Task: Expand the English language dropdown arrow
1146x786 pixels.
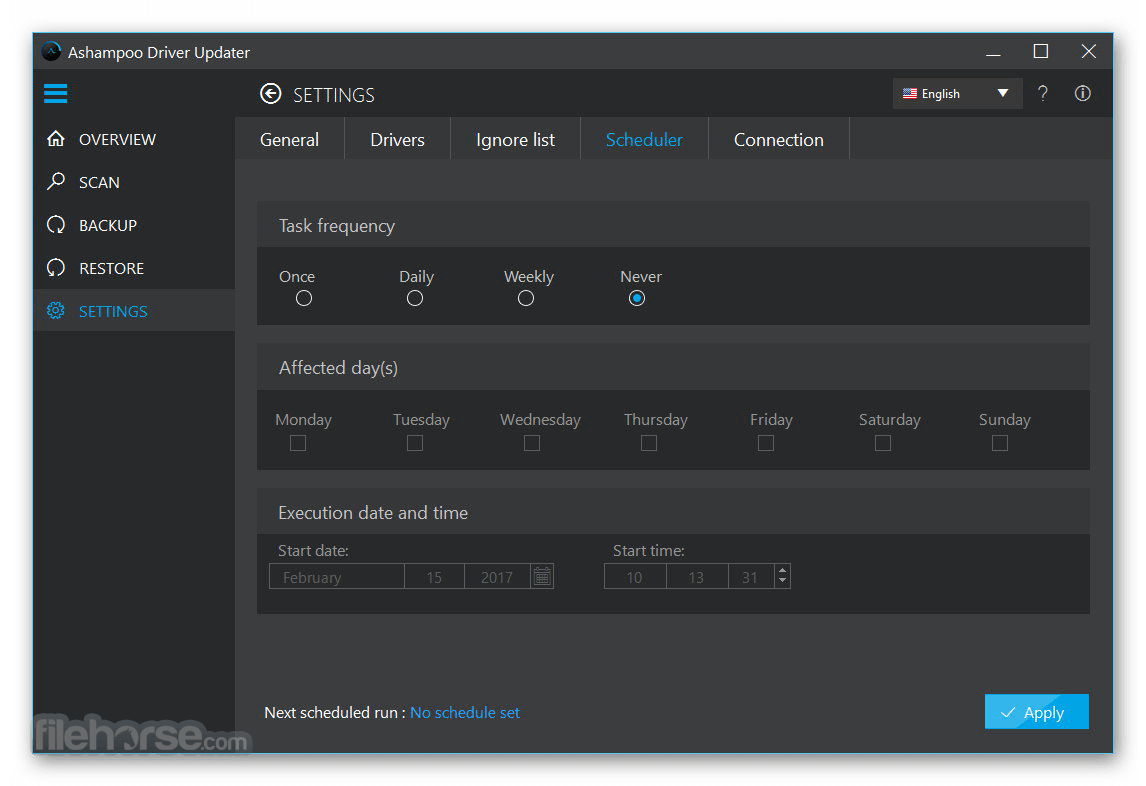Action: pyautogui.click(x=1003, y=94)
